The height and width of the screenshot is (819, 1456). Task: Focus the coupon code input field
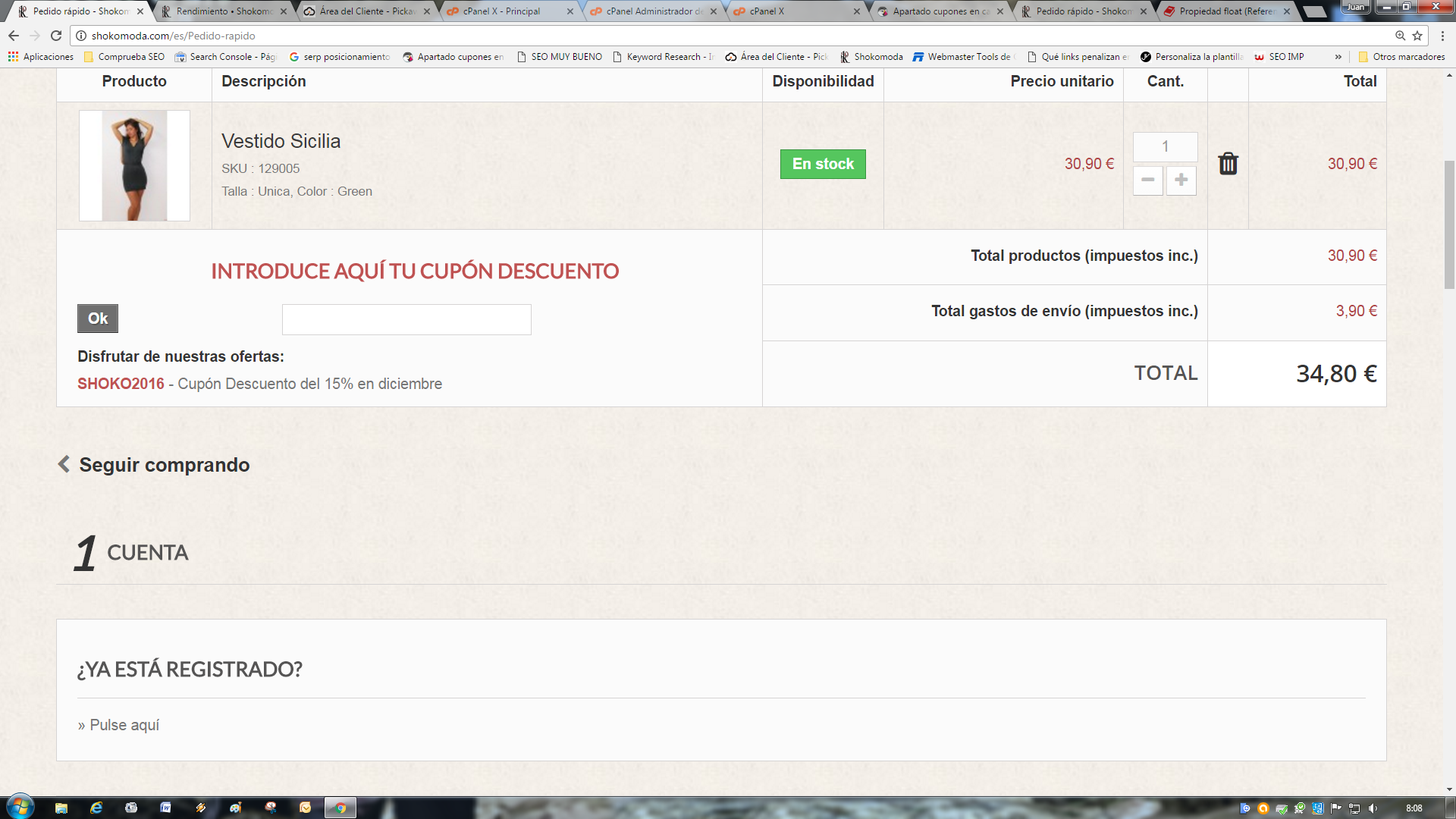(x=406, y=319)
